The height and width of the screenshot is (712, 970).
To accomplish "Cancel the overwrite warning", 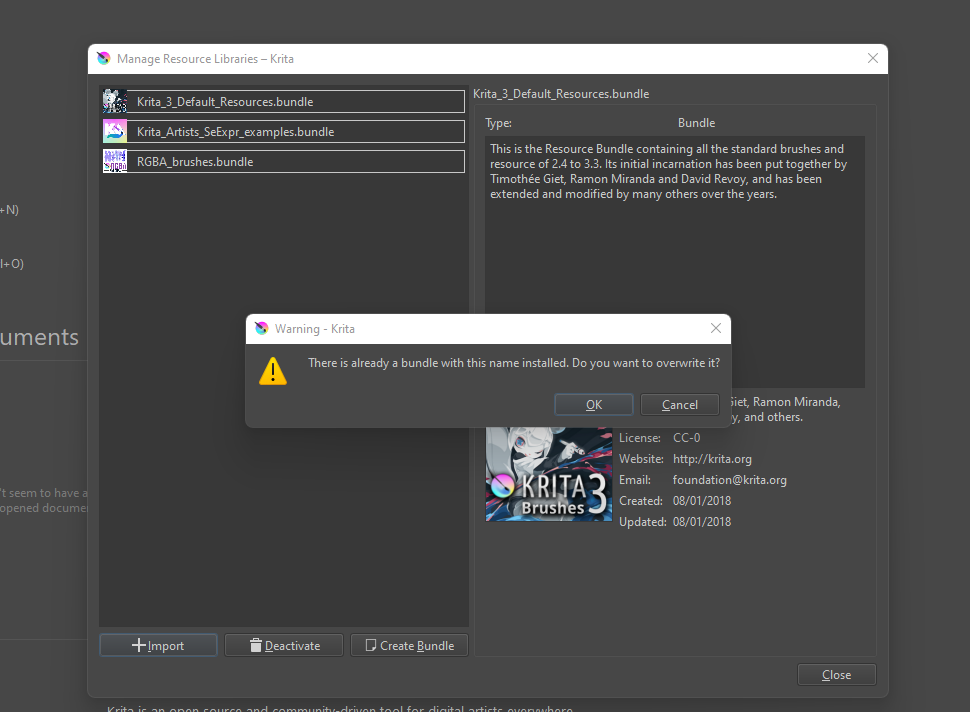I will tap(679, 405).
